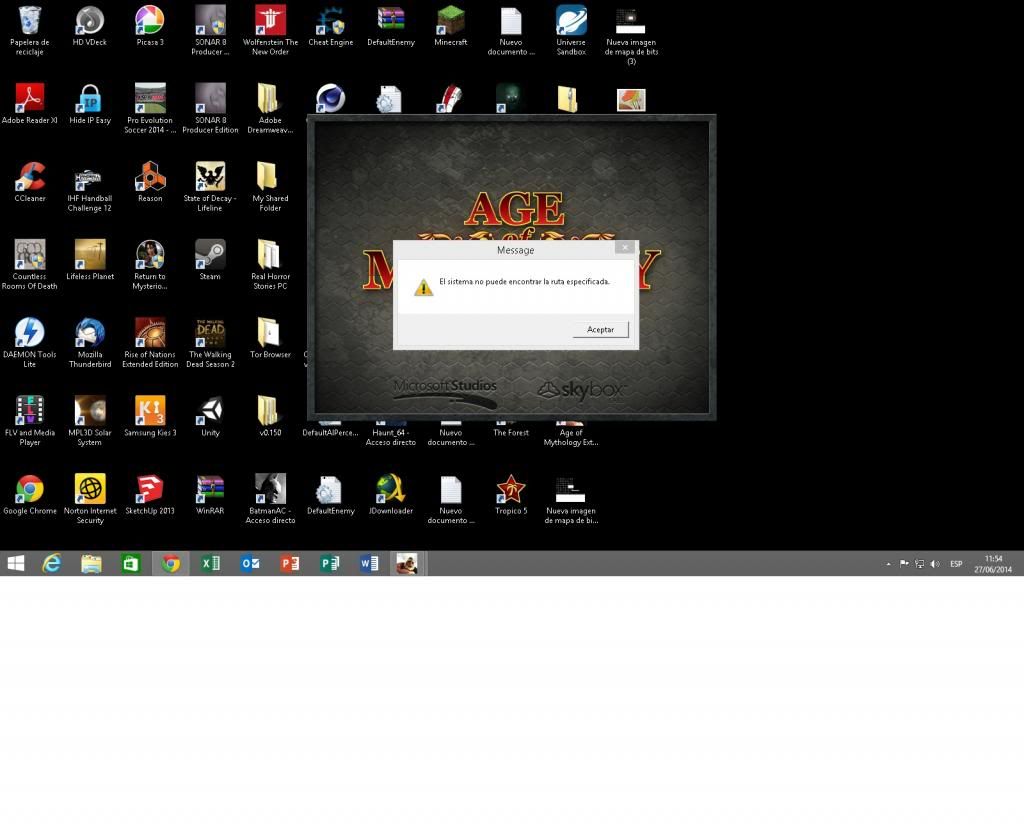Select the Tropico 5 desktop icon
Image resolution: width=1024 pixels, height=830 pixels.
tap(511, 496)
